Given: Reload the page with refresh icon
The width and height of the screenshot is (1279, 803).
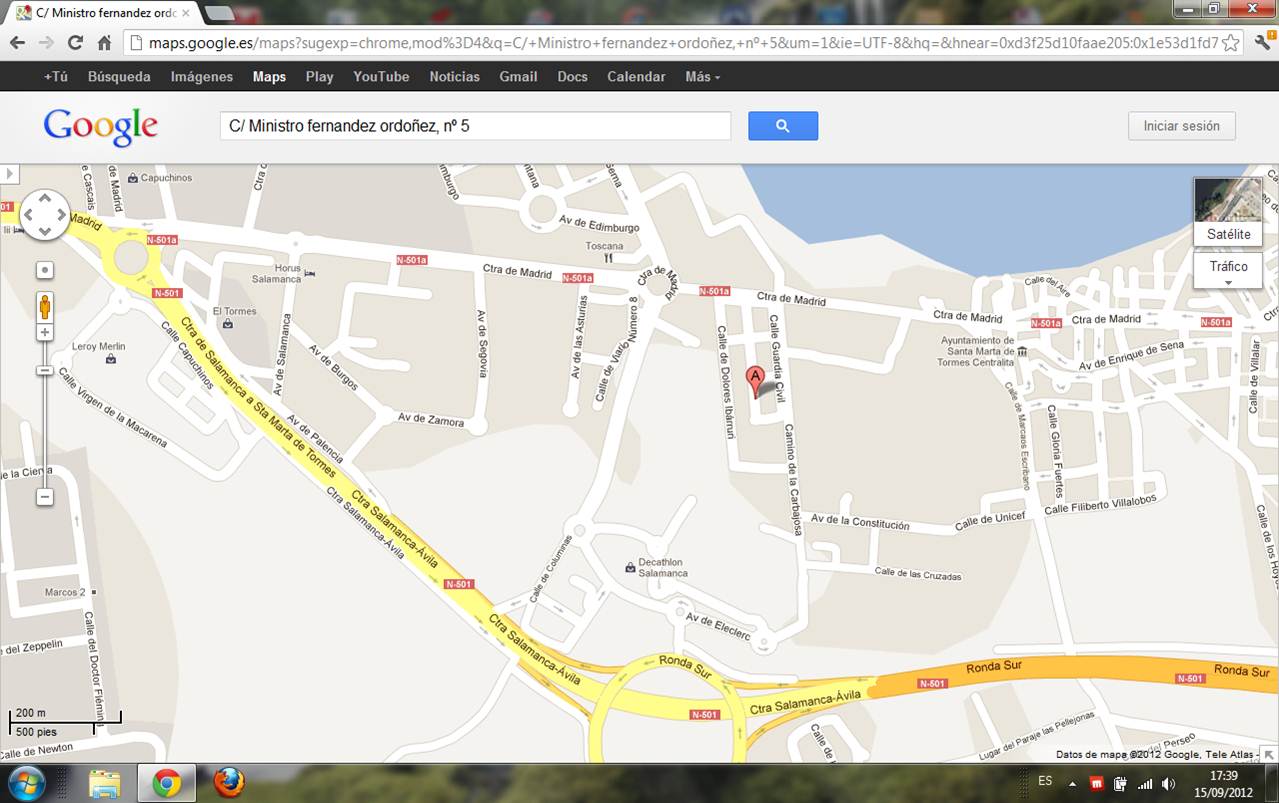Looking at the screenshot, I should [75, 43].
